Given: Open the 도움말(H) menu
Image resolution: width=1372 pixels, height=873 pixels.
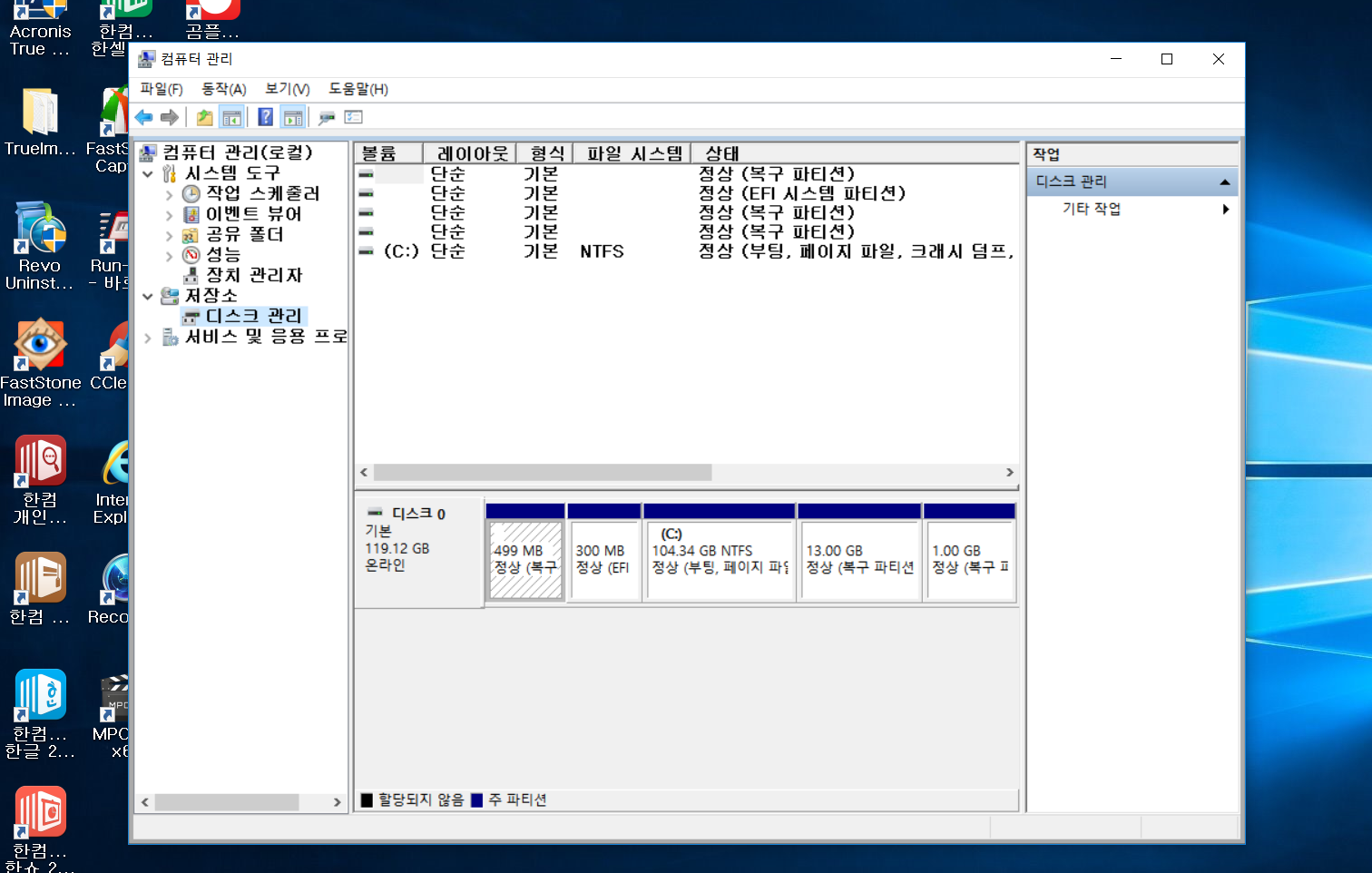Looking at the screenshot, I should (x=358, y=89).
